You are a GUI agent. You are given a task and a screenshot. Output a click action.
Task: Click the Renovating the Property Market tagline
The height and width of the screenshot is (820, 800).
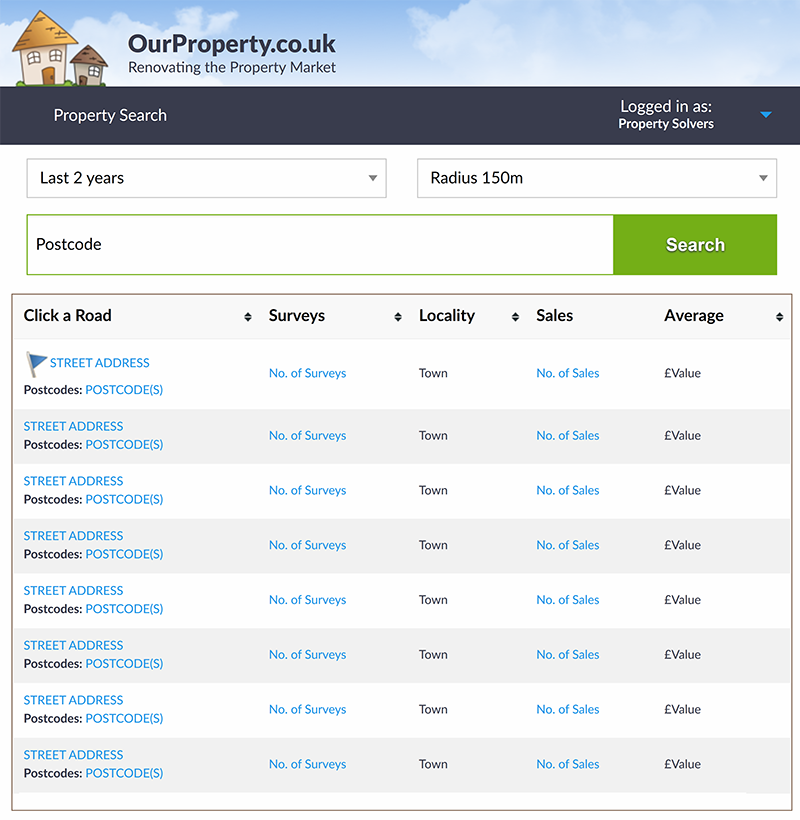point(232,67)
